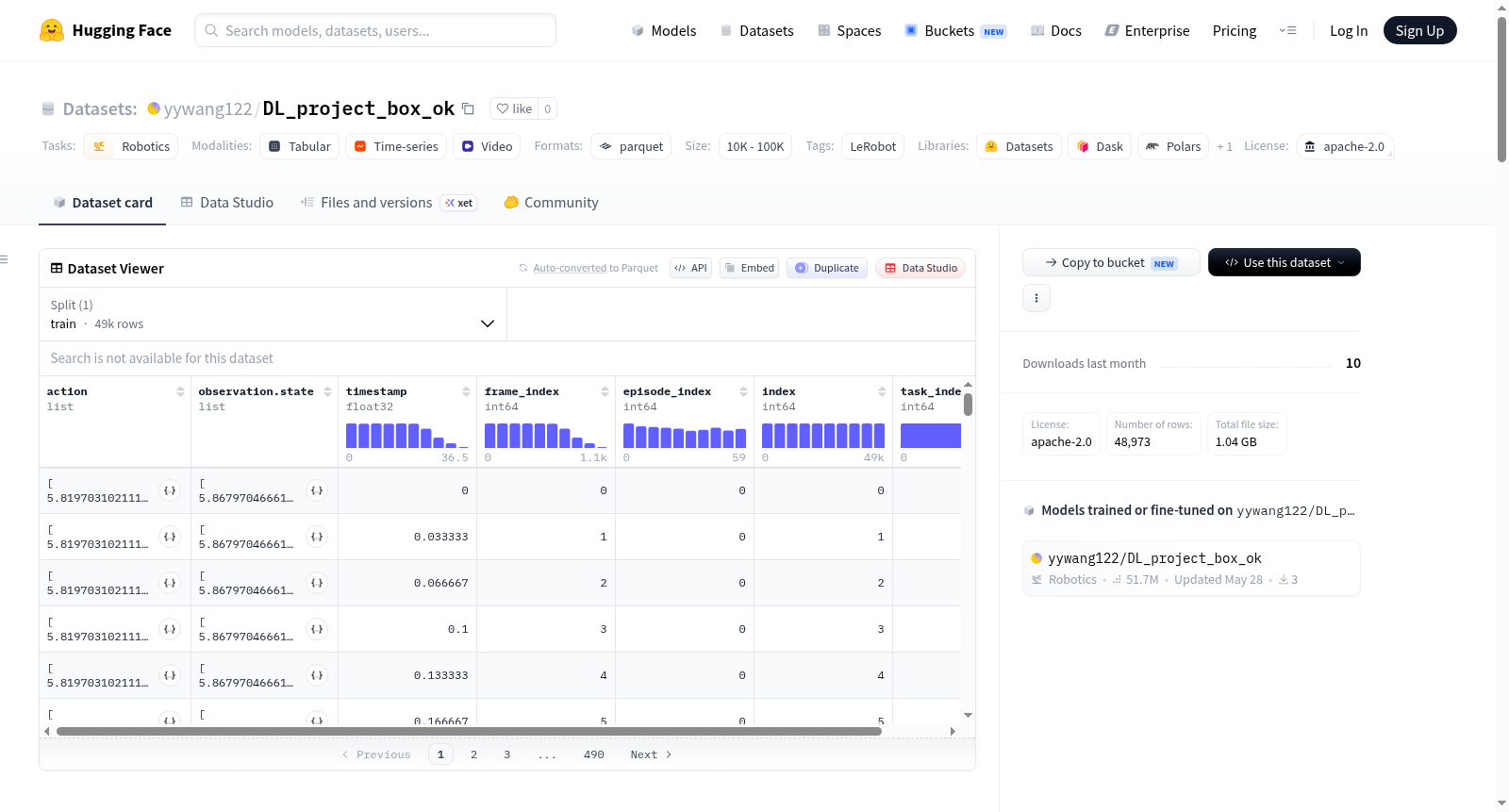This screenshot has height=812, width=1509.
Task: Sort by the frame_index column
Action: pyautogui.click(x=605, y=391)
